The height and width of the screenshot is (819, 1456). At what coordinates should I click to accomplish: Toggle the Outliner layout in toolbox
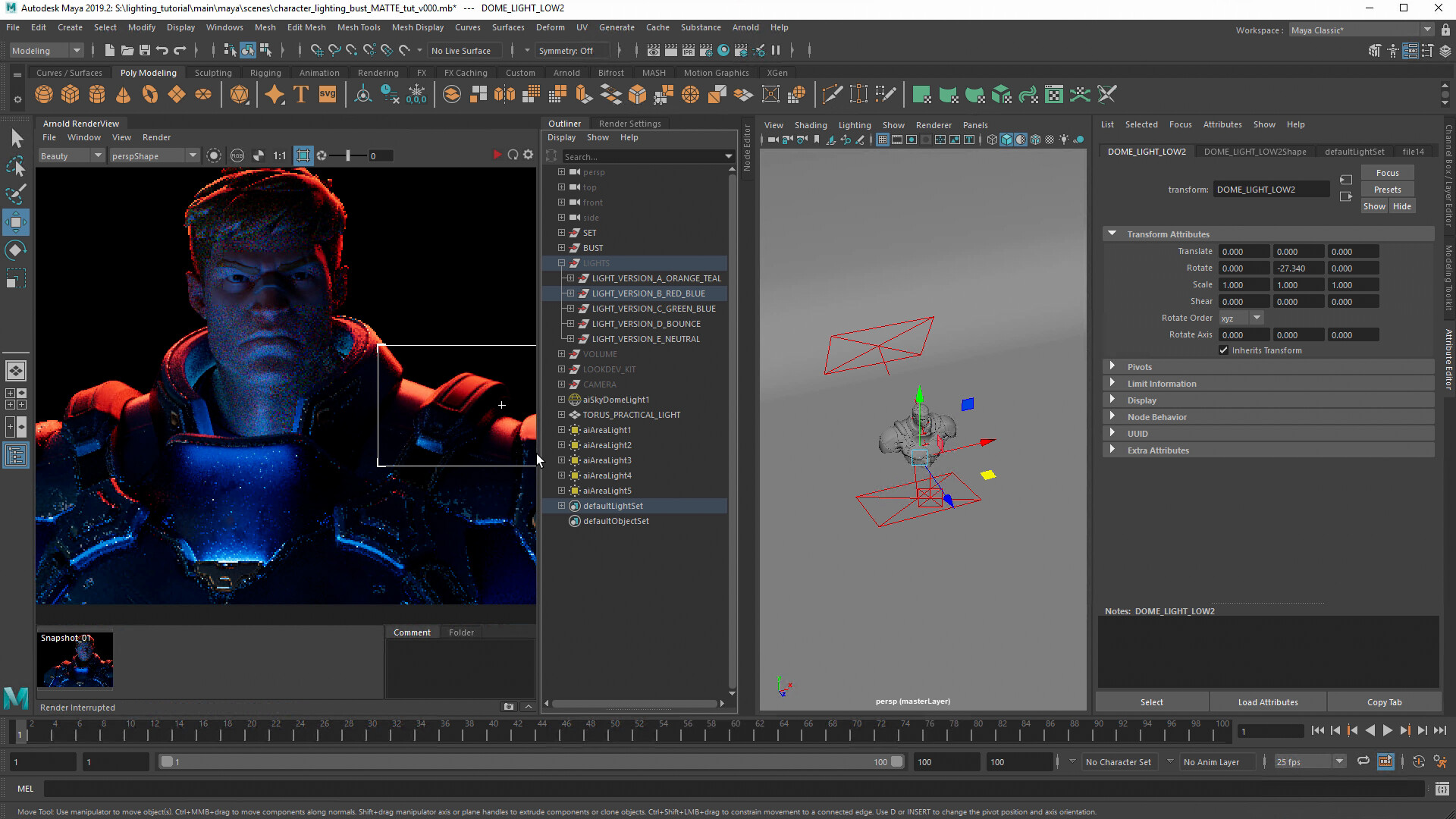[x=16, y=455]
